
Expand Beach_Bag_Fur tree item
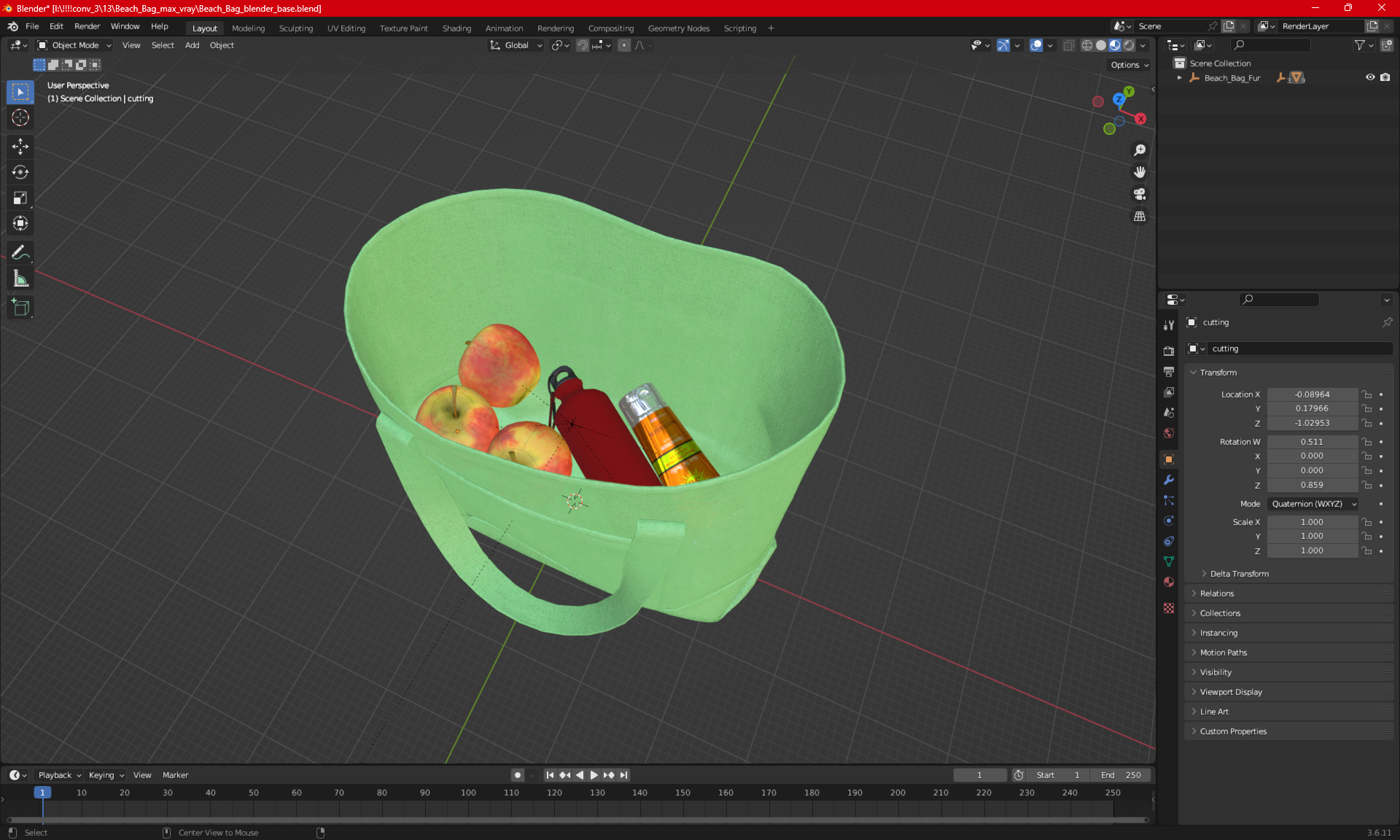(x=1179, y=77)
